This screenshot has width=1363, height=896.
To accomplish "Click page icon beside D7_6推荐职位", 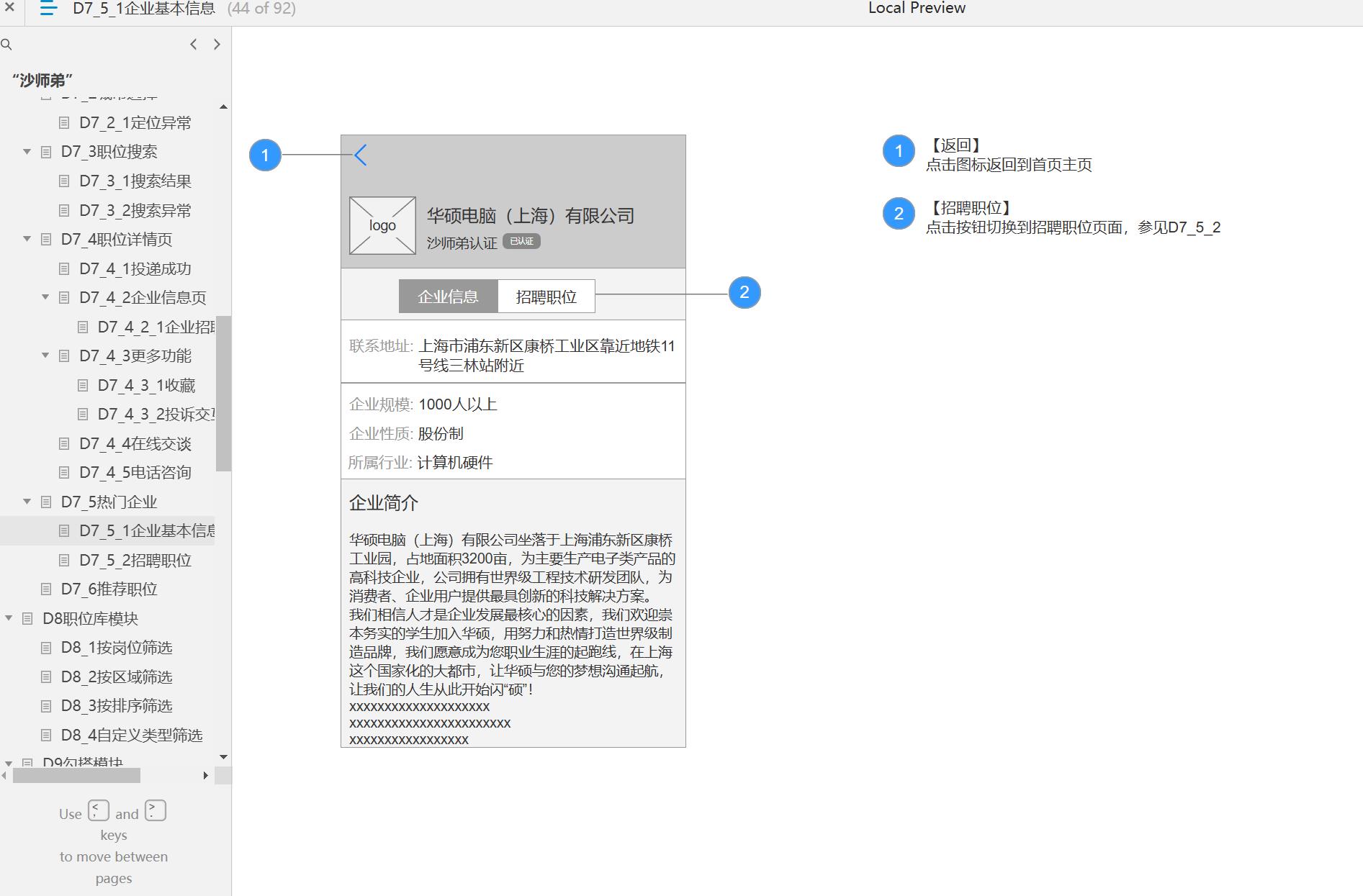I will [46, 589].
